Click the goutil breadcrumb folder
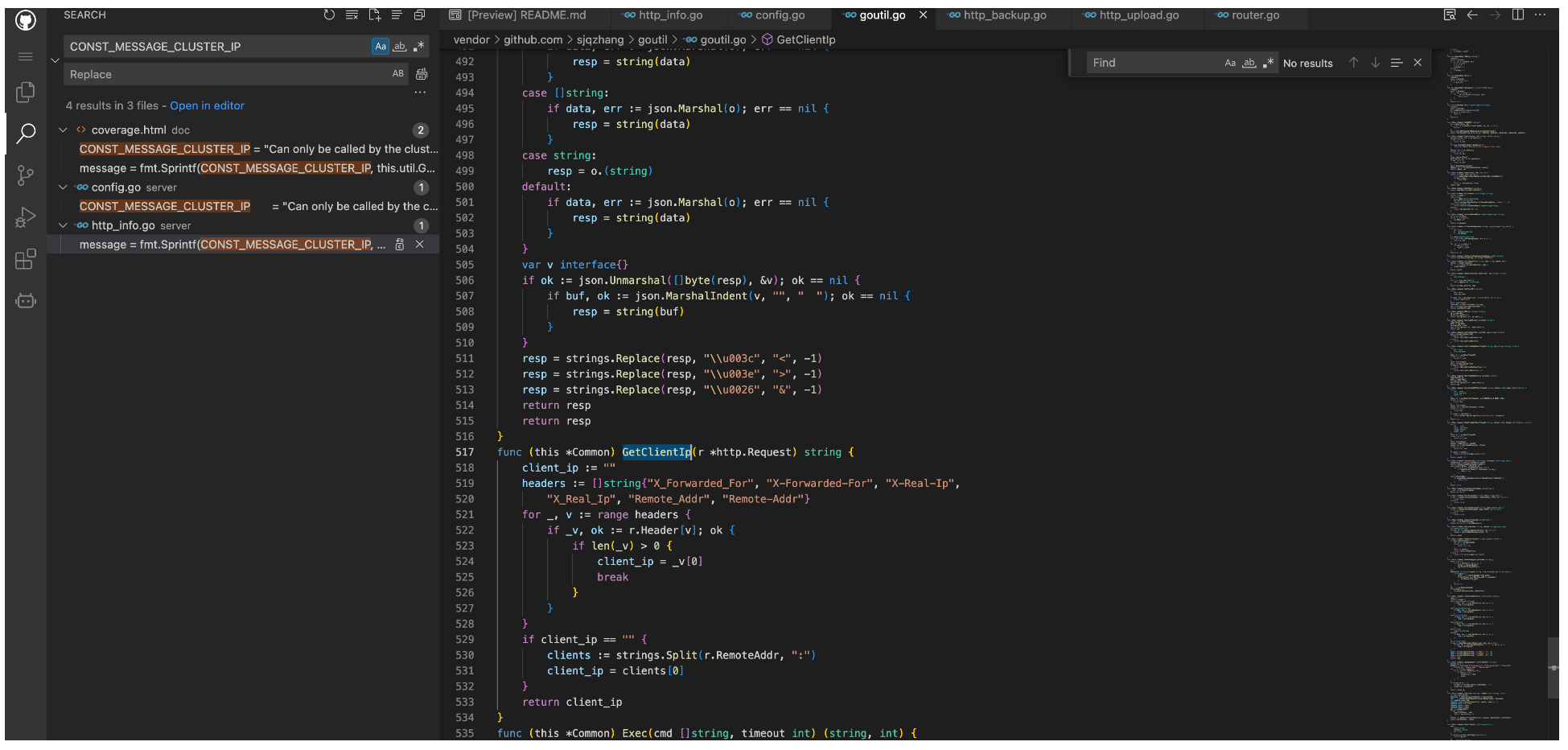The height and width of the screenshot is (750, 1568). (x=652, y=39)
